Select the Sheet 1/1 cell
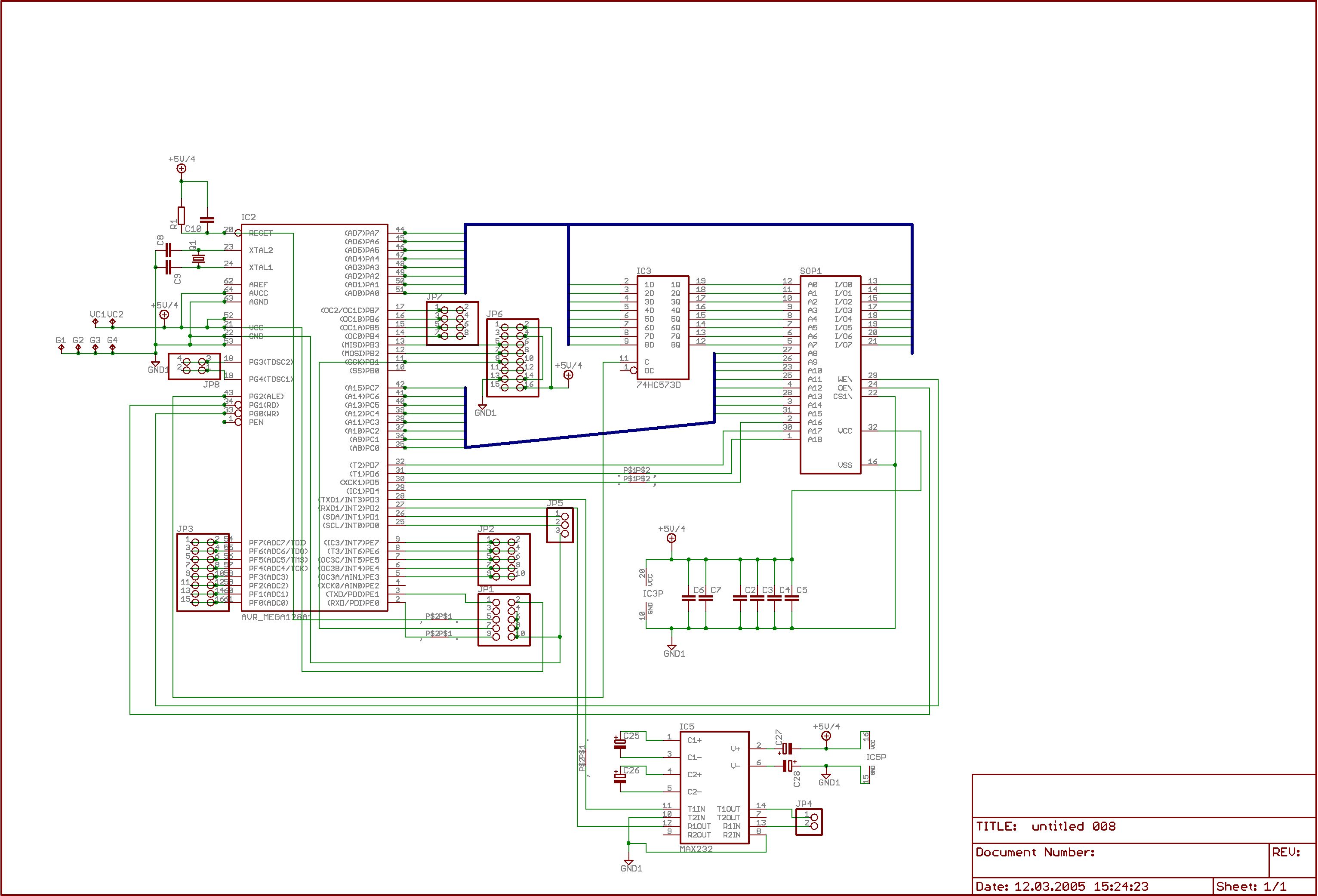1318x896 pixels. 1250,887
